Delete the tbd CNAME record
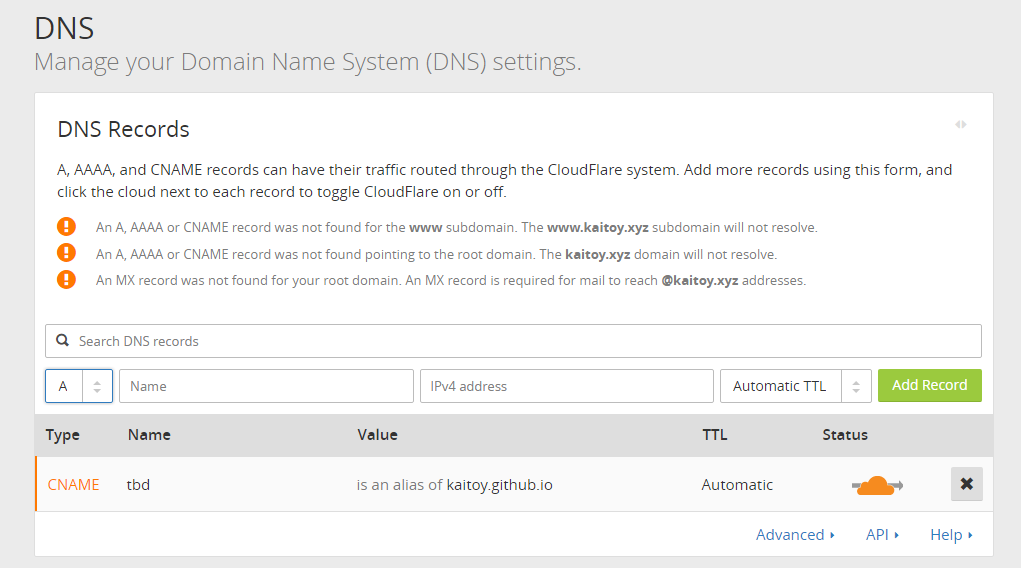 click(966, 484)
